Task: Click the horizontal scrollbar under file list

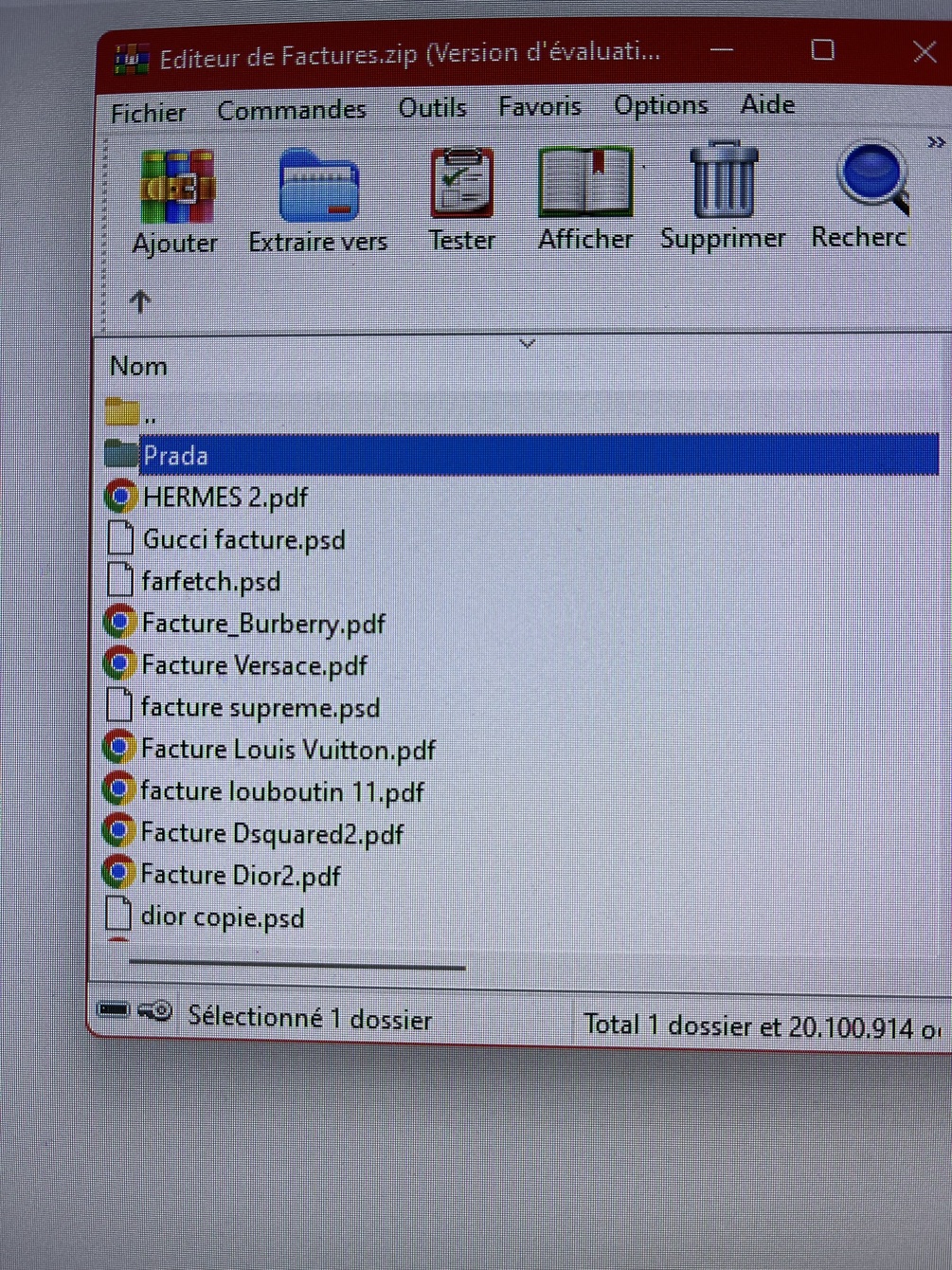Action: pyautogui.click(x=296, y=966)
